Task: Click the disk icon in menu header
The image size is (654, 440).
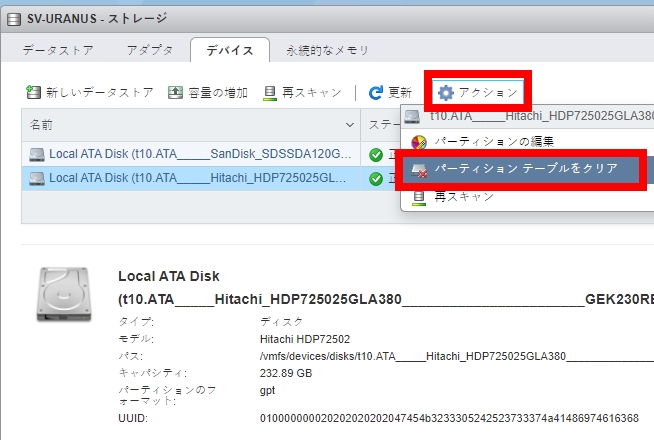Action: (x=412, y=116)
